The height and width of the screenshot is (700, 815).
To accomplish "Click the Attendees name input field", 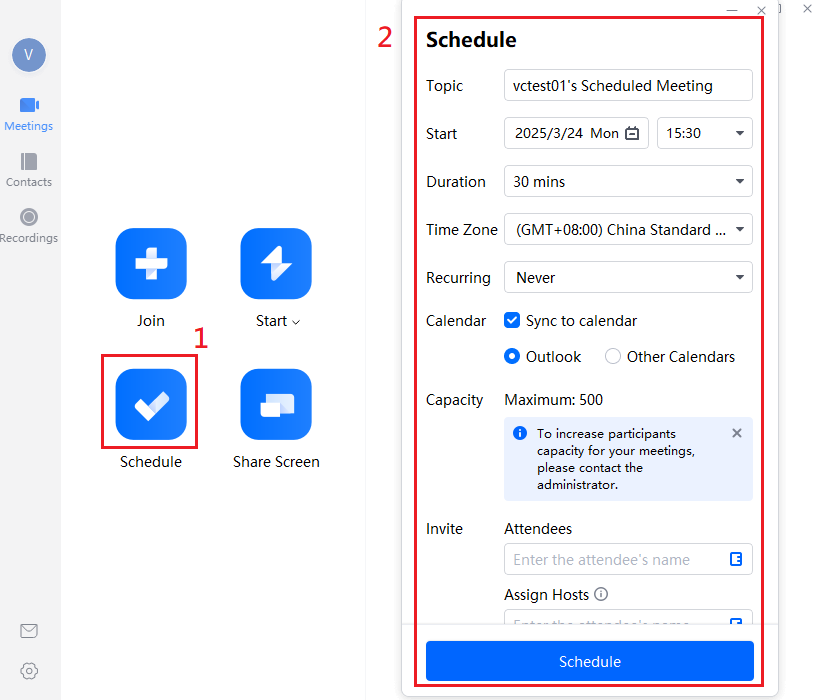I will (x=628, y=559).
